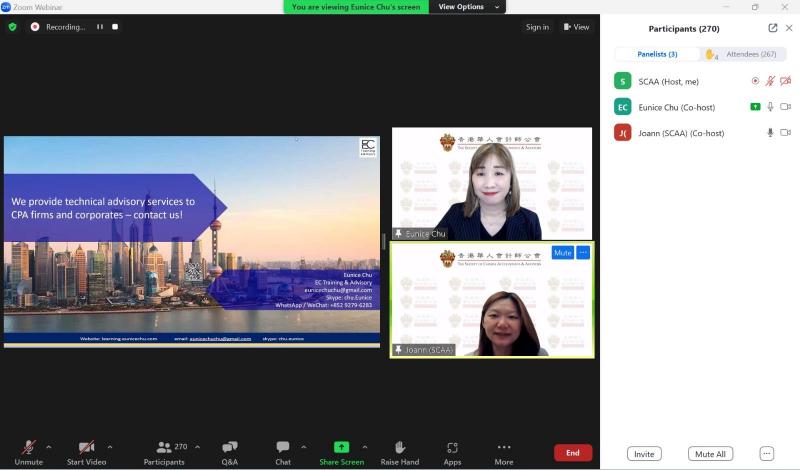Viewport: 800px width, 470px height.
Task: Pause the recording
Action: point(100,27)
